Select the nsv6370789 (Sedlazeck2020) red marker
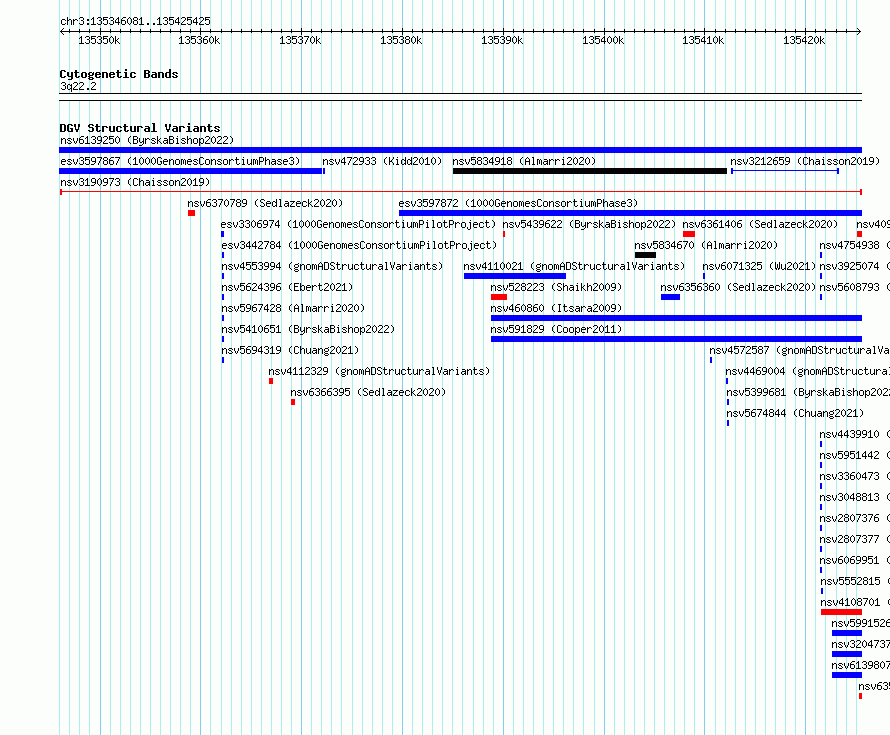 point(191,213)
